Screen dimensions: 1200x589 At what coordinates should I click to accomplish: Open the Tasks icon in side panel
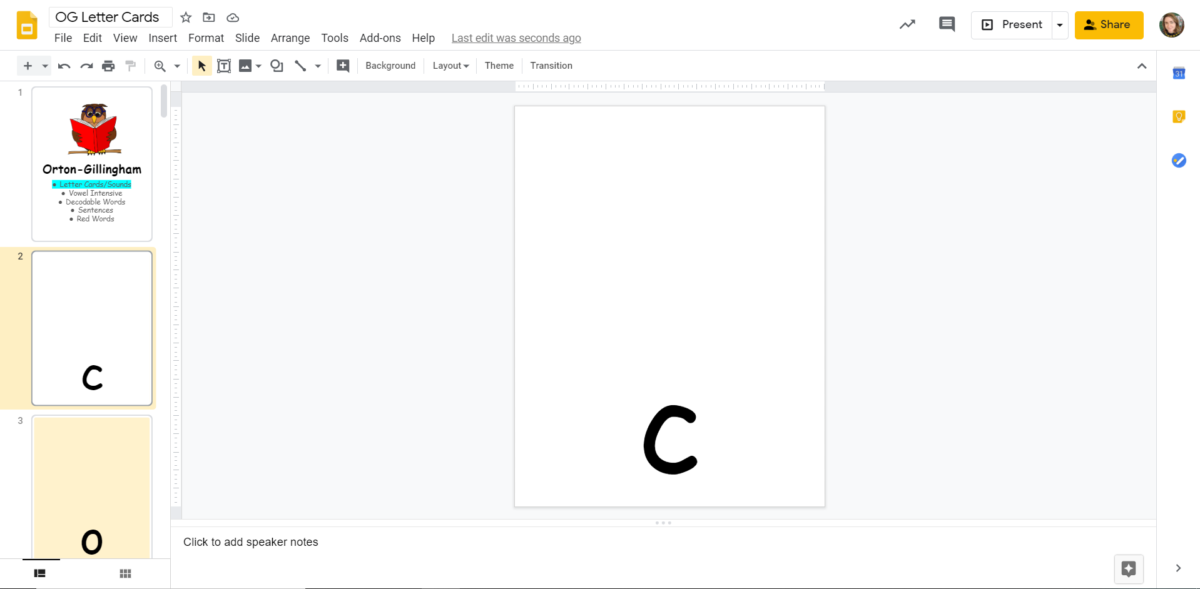(x=1179, y=160)
